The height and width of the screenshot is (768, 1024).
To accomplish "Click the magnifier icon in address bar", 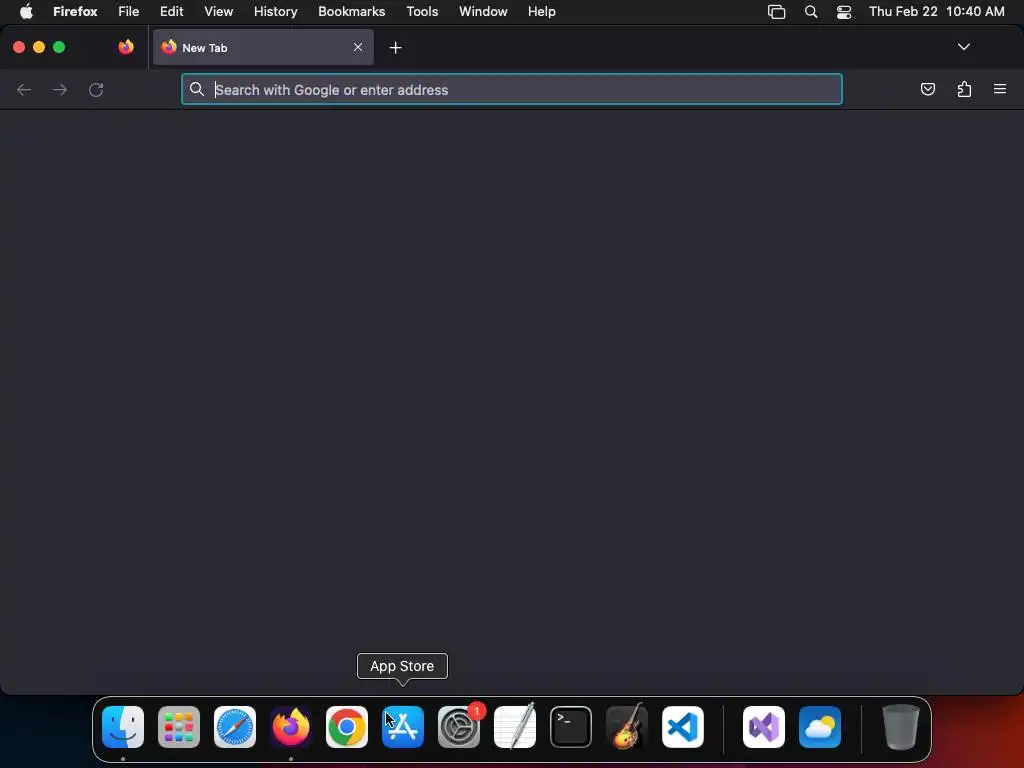I will (197, 89).
